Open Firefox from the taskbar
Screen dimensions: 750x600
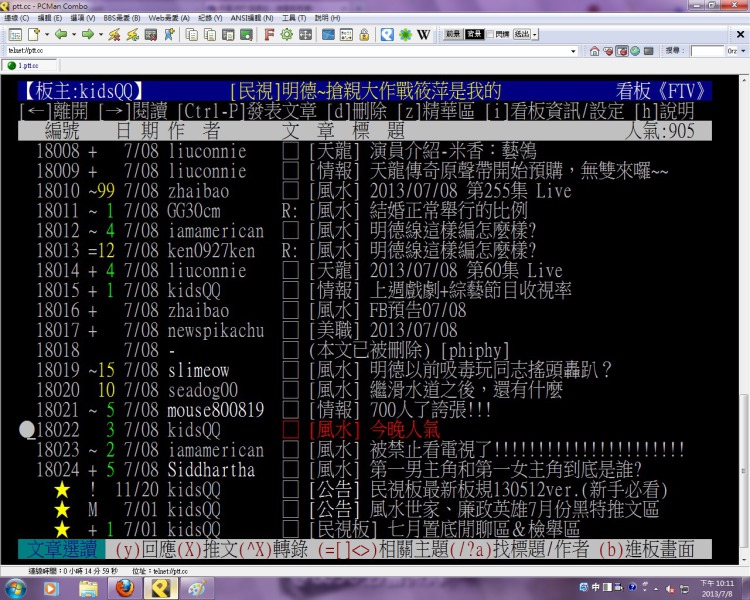click(124, 588)
